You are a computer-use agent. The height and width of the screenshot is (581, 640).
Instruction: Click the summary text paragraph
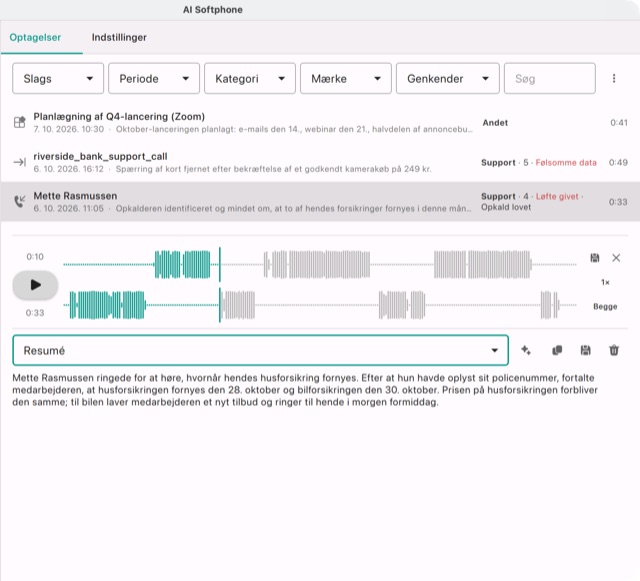coord(305,390)
